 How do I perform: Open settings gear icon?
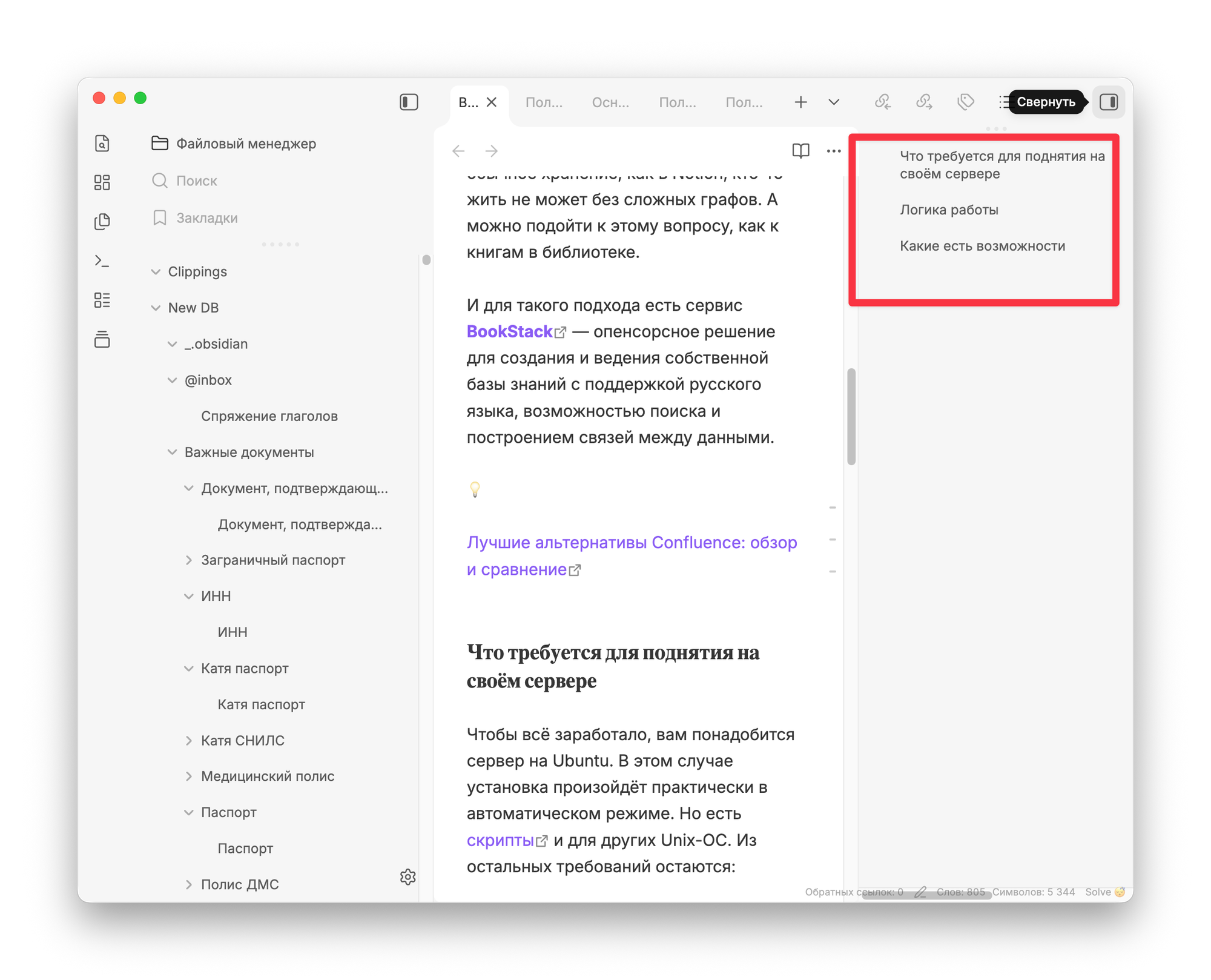pyautogui.click(x=408, y=876)
